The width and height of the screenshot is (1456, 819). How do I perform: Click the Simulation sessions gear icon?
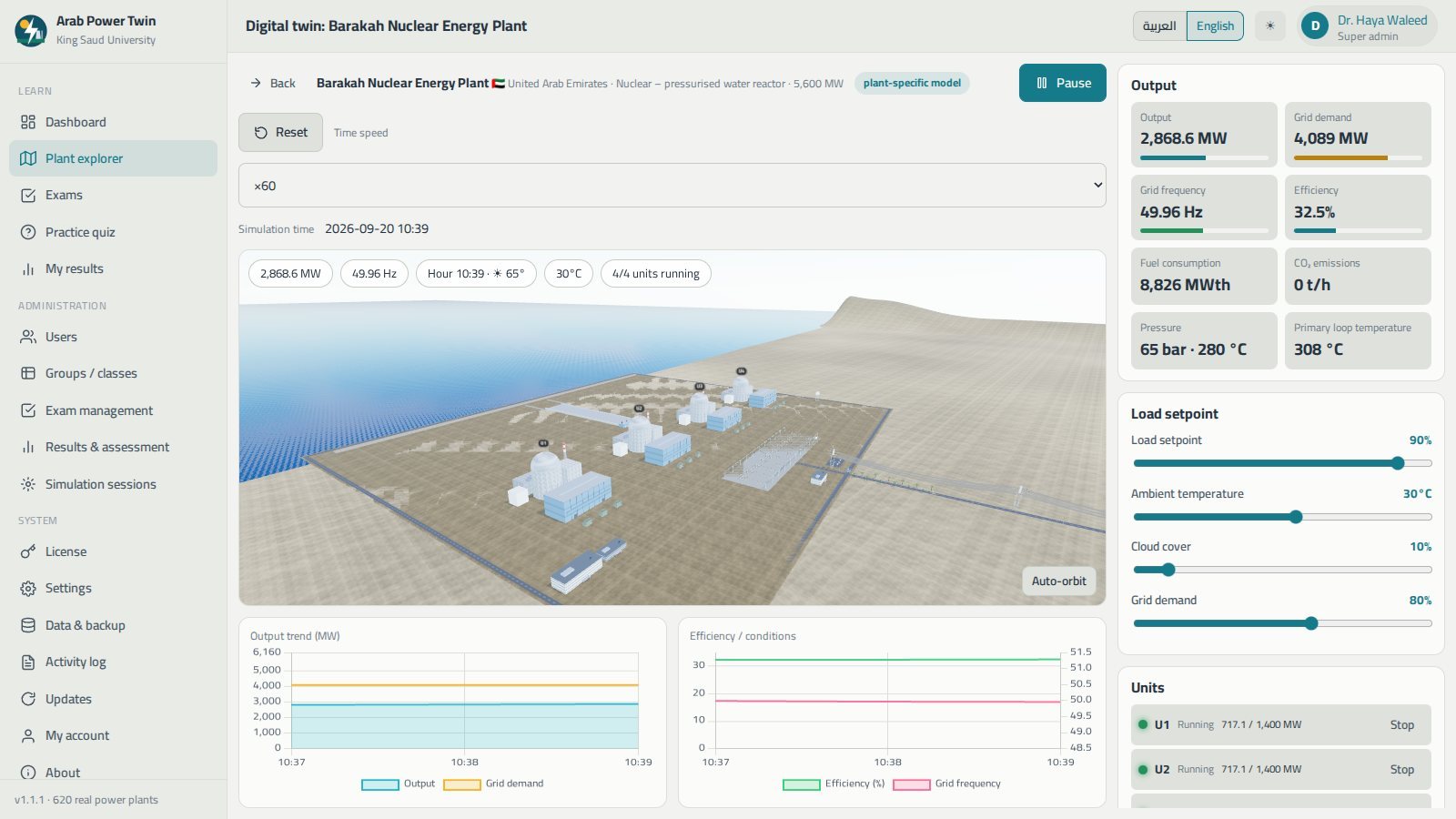tap(28, 484)
